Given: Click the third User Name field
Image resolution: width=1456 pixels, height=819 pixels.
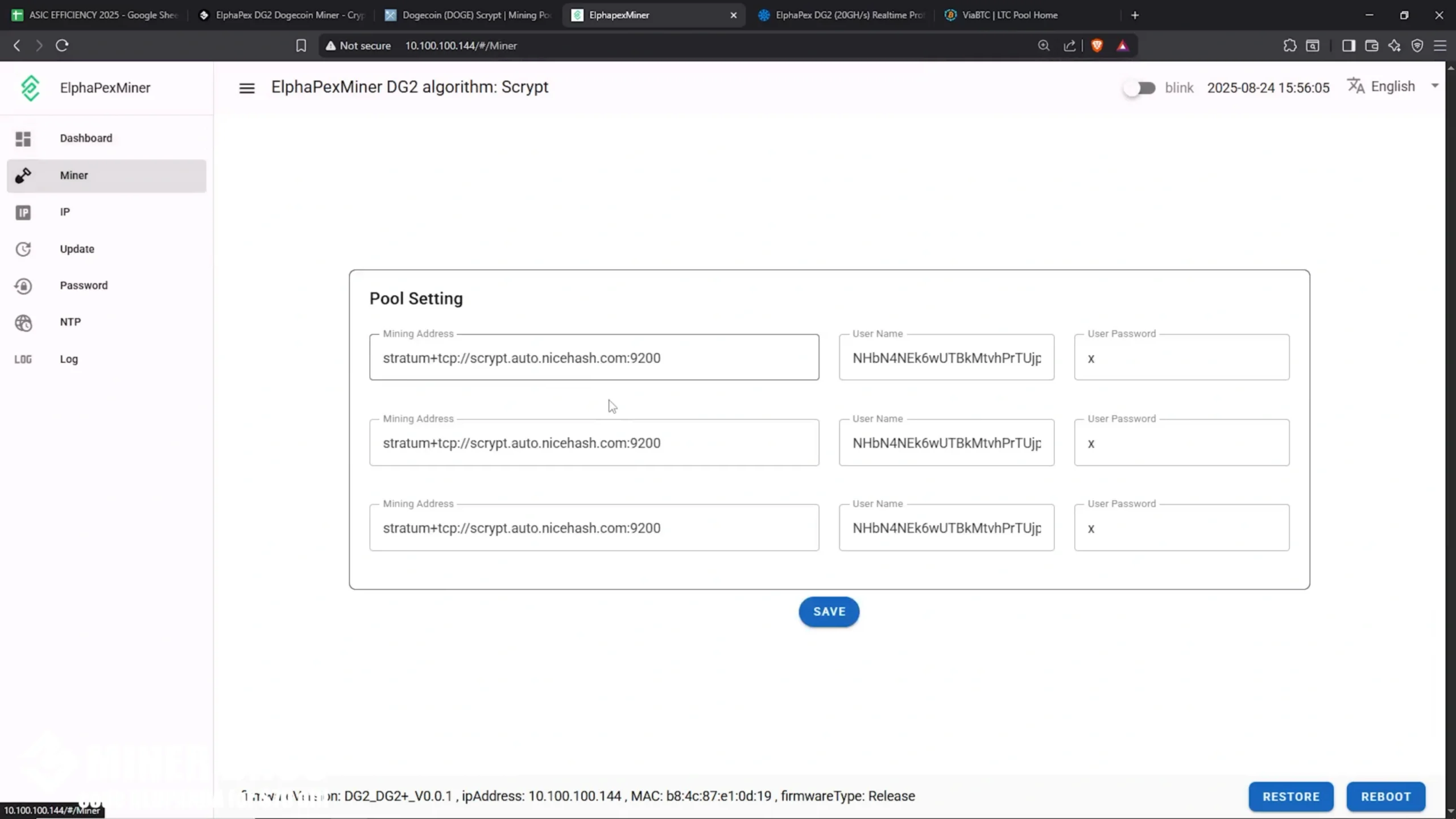Looking at the screenshot, I should pyautogui.click(x=946, y=527).
